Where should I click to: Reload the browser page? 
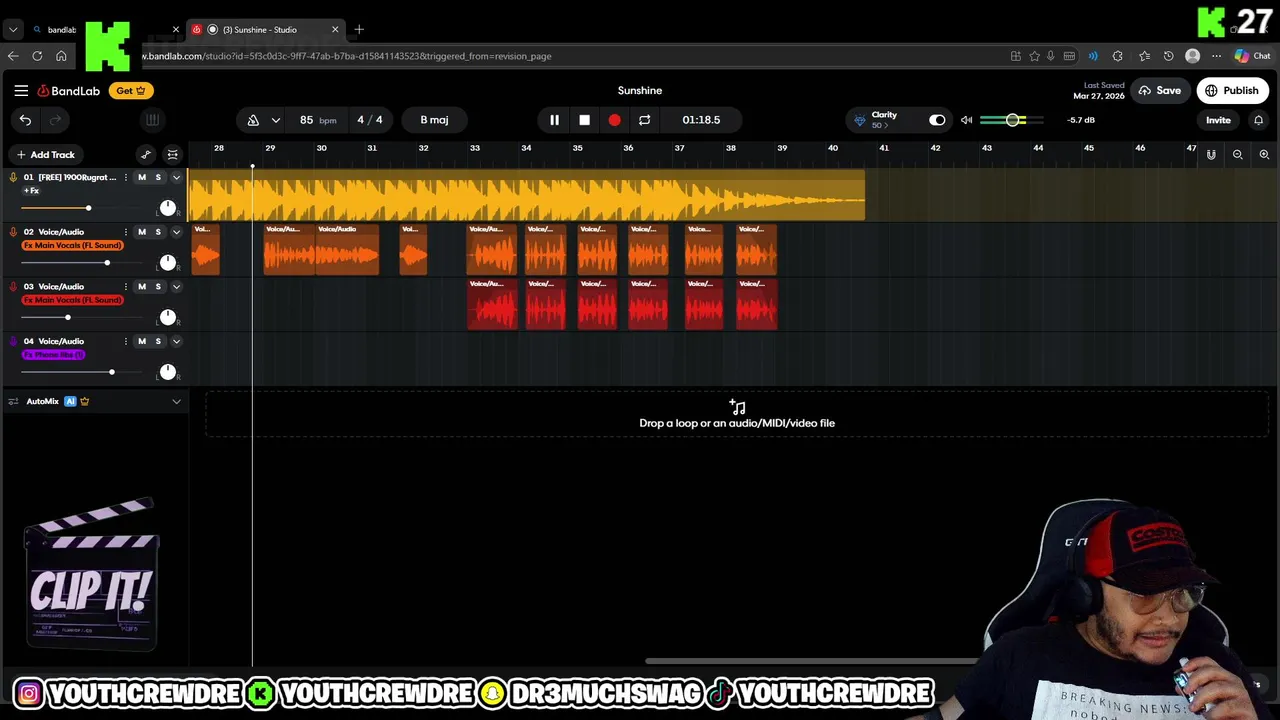coord(37,56)
